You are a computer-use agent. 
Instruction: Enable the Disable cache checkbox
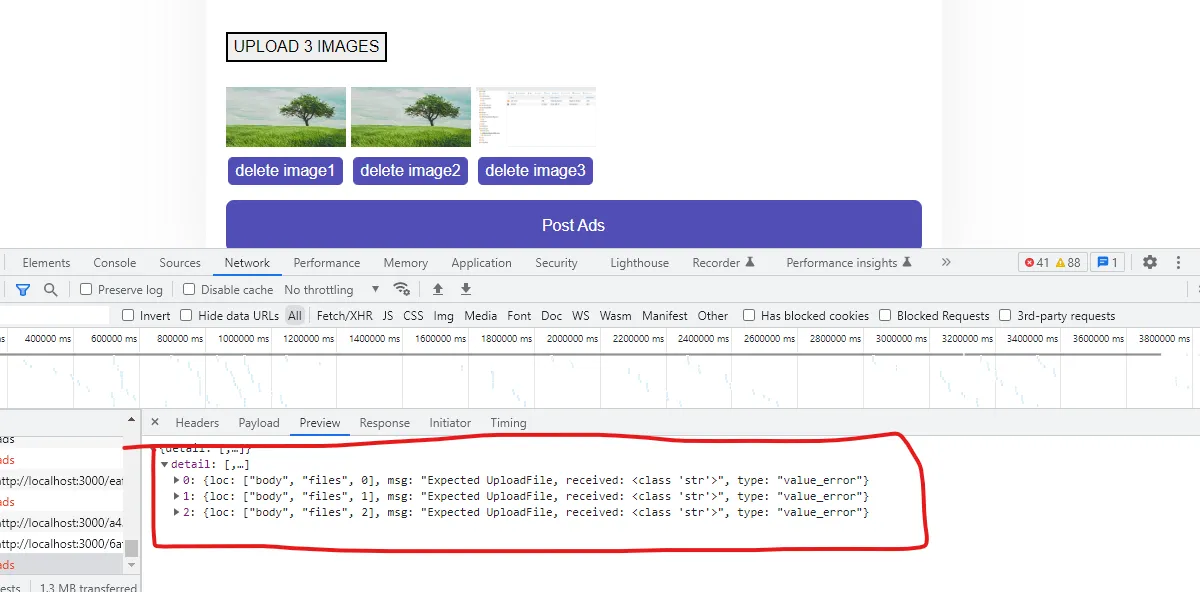click(188, 289)
